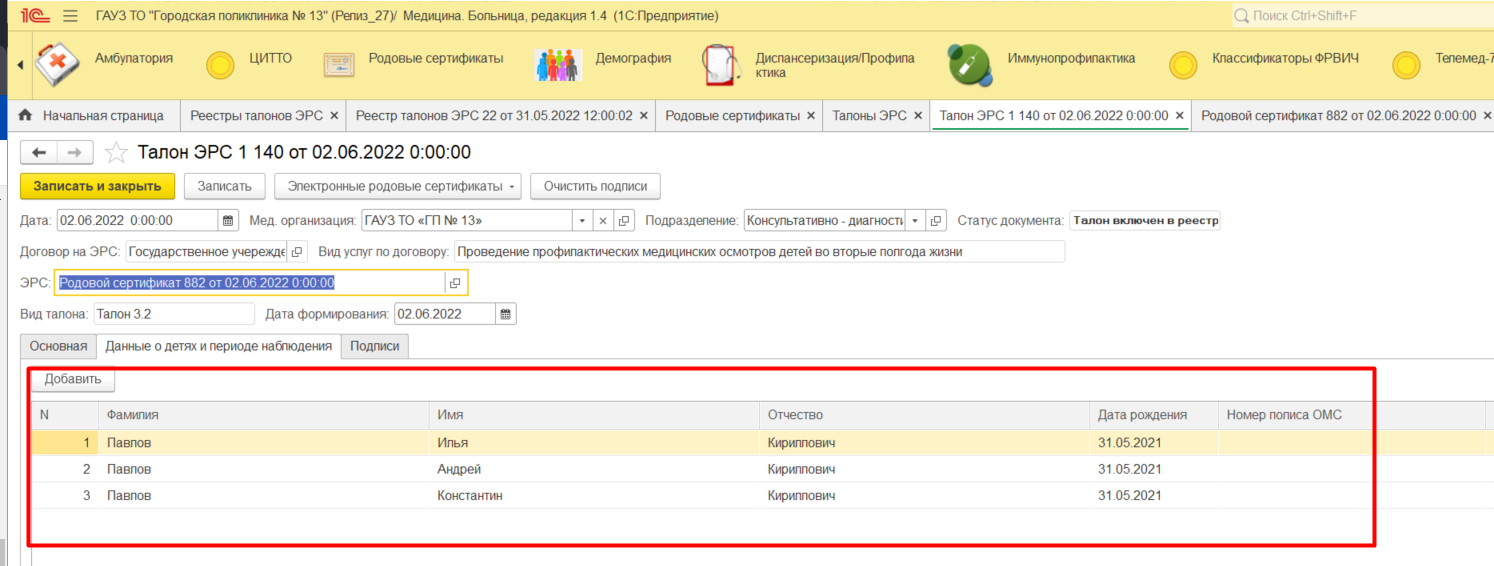The height and width of the screenshot is (566, 1494).
Task: Click the main hamburger menu icon
Action: click(x=70, y=16)
